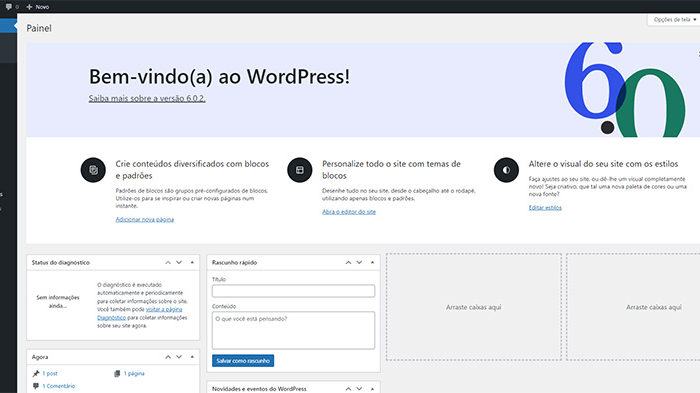The width and height of the screenshot is (700, 393).
Task: Open the Abra o editor do site link
Action: tap(349, 212)
